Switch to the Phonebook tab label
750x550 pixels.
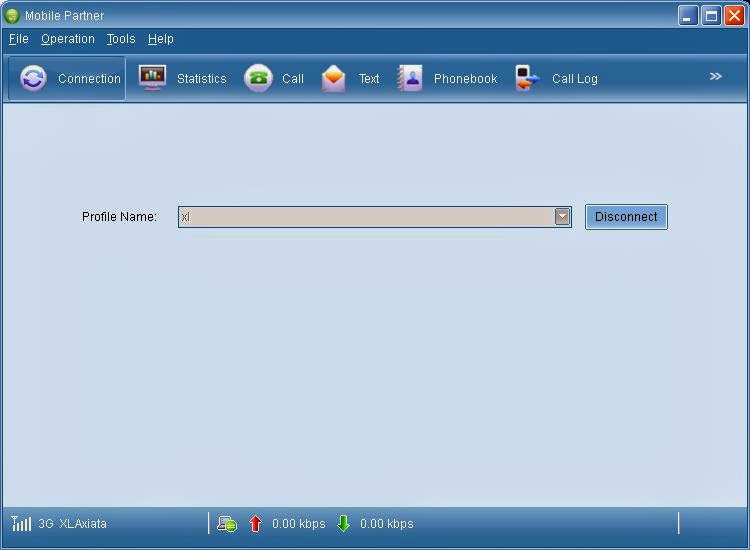465,78
